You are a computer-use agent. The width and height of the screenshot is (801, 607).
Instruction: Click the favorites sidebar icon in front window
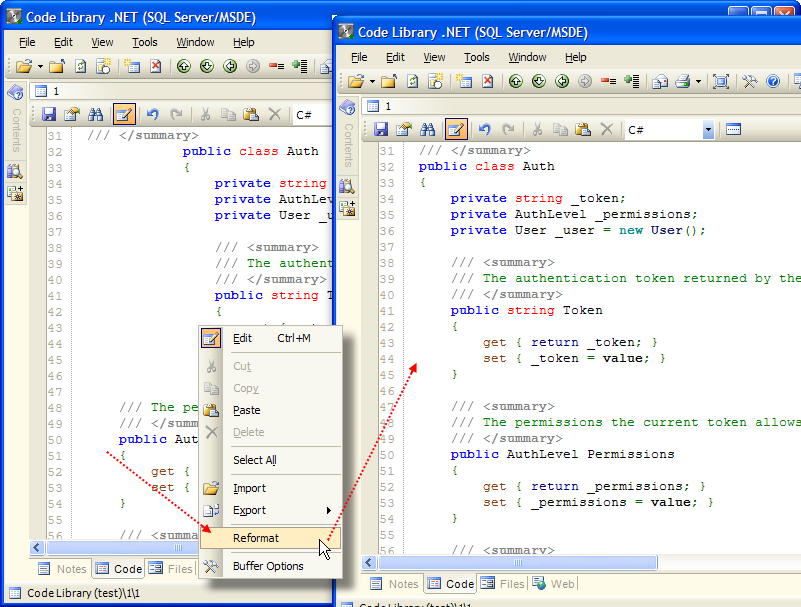point(347,208)
